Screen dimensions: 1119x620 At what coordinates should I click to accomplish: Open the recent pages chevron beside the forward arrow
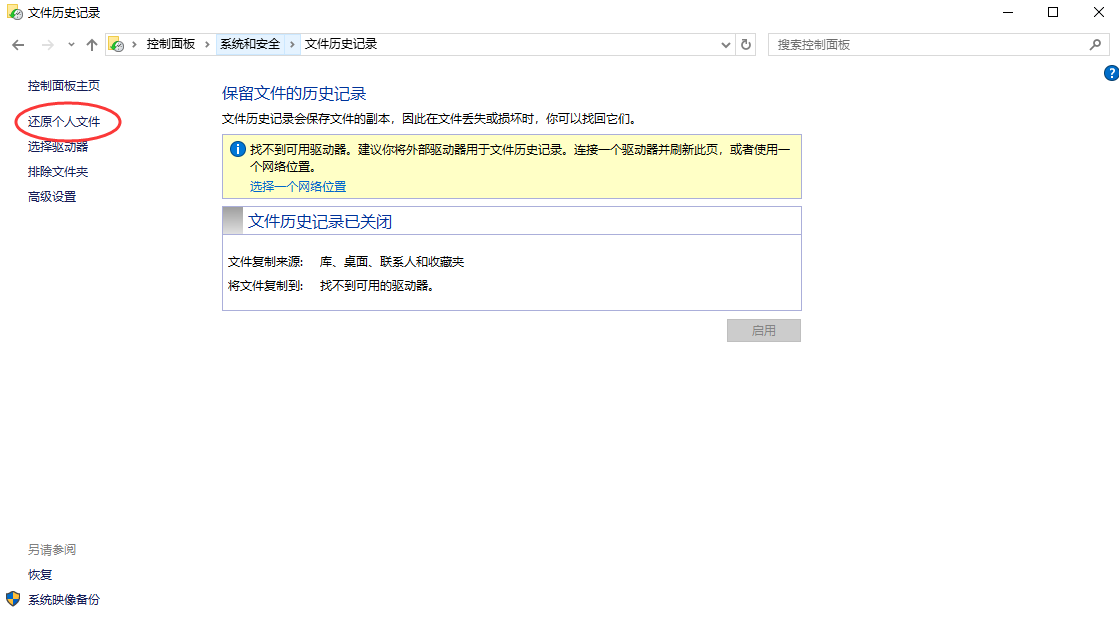point(69,44)
